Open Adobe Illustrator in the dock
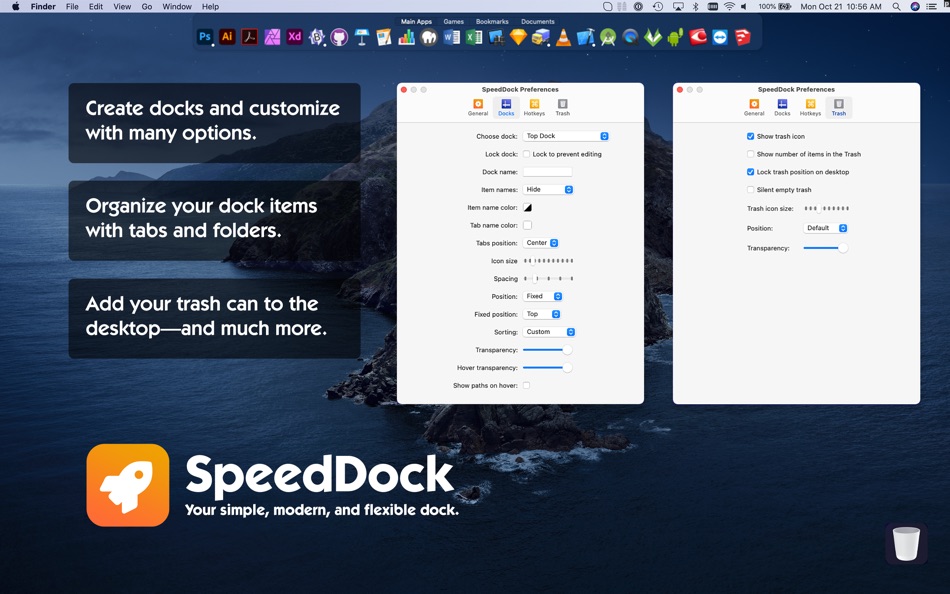This screenshot has height=594, width=950. pyautogui.click(x=227, y=37)
